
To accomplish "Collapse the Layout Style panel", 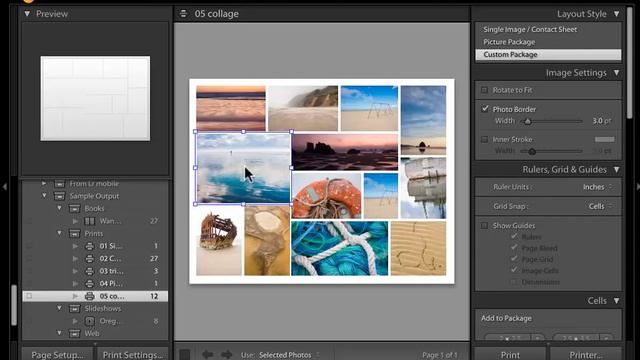I will click(x=616, y=14).
